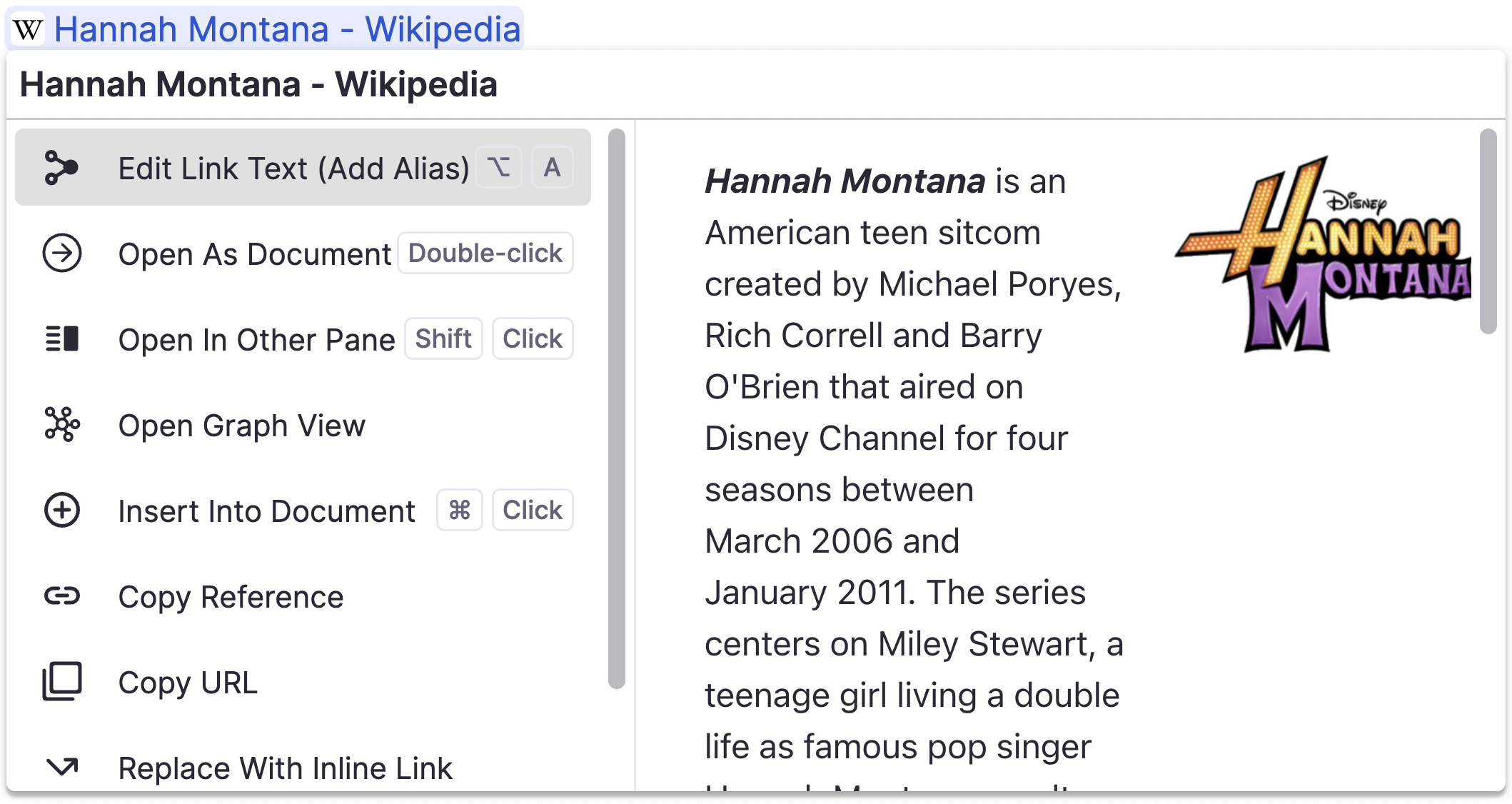Select Copy URL menu item
This screenshot has width=1512, height=804.
[303, 682]
